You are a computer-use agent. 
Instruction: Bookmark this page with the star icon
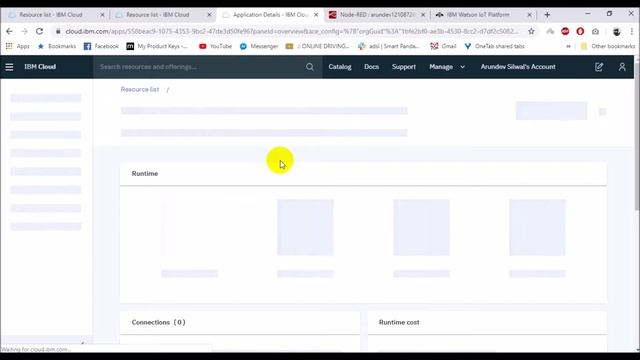pos(531,31)
